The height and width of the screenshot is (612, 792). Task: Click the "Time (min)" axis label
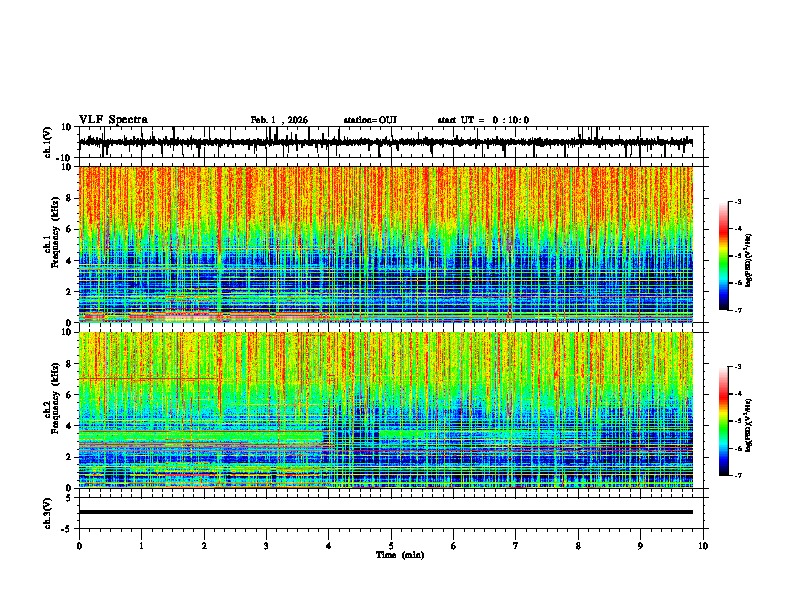coord(400,555)
